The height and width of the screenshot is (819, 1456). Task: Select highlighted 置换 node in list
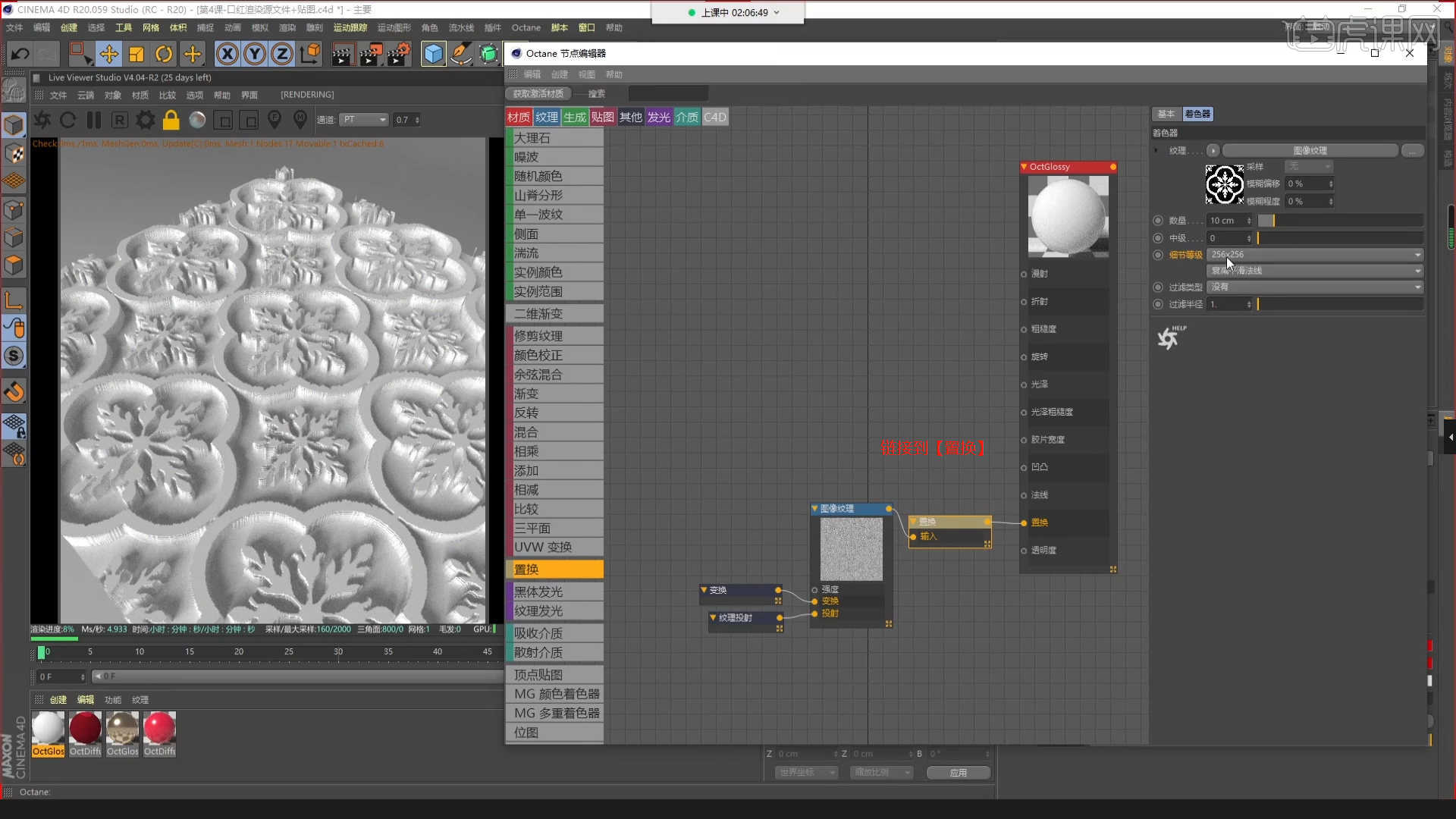[x=555, y=570]
